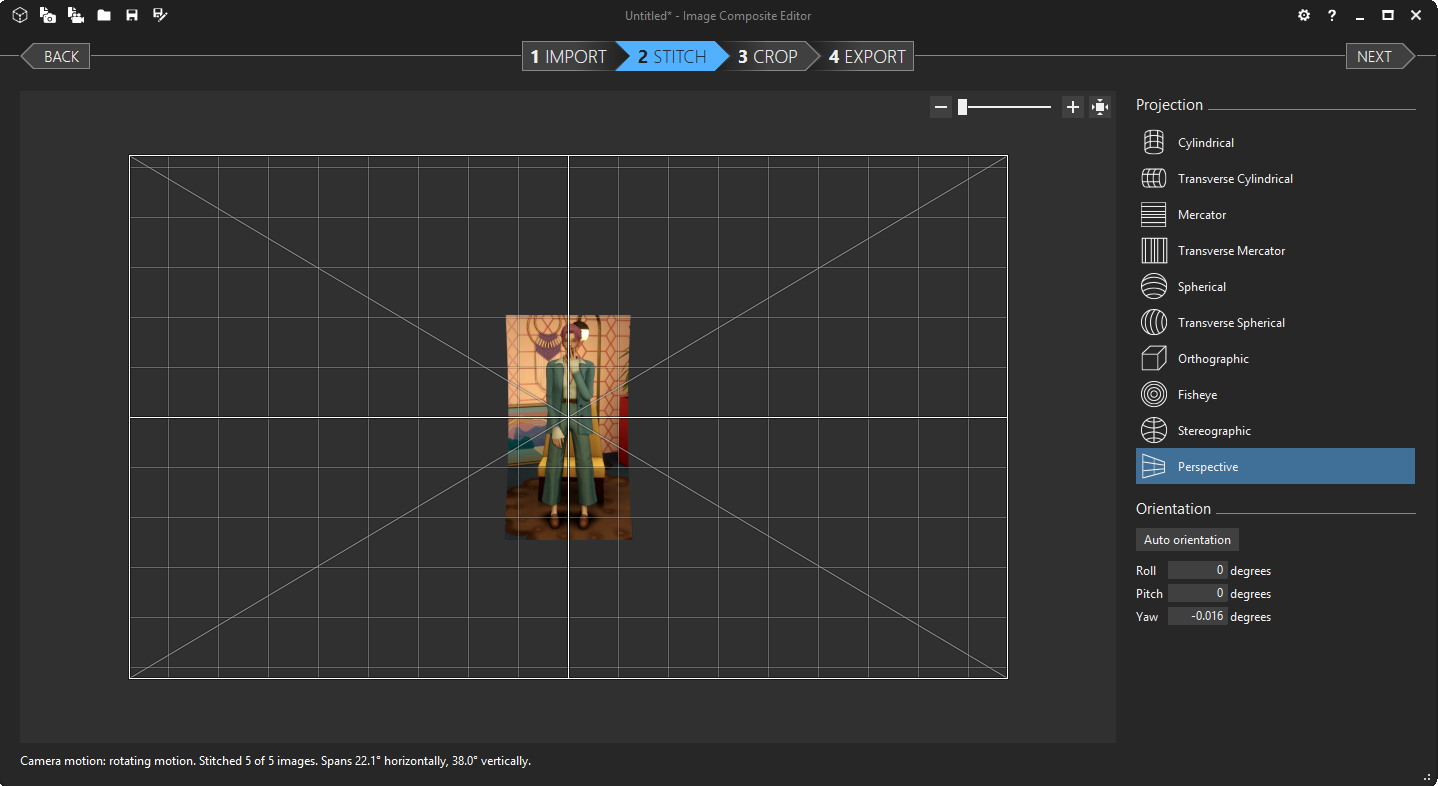Click the New Panorama cube icon
1438x786 pixels.
[x=19, y=15]
